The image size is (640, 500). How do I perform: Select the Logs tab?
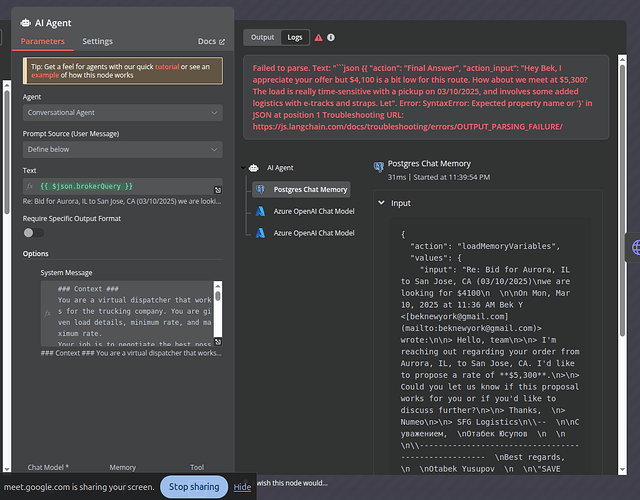click(294, 38)
